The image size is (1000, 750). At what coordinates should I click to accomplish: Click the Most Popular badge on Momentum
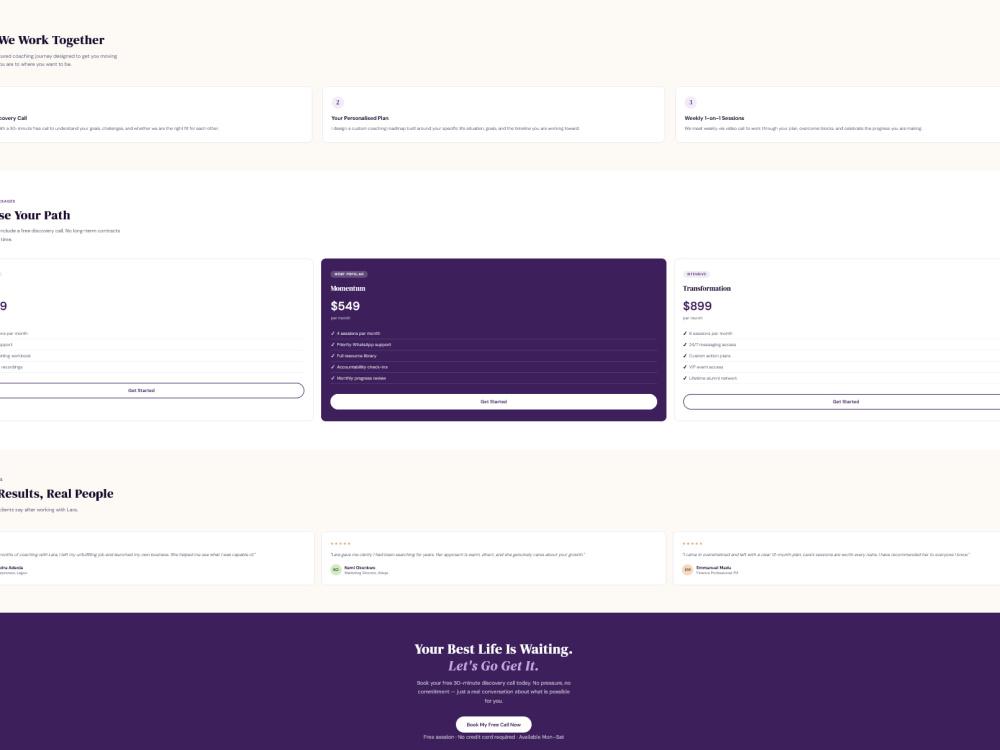click(x=349, y=274)
